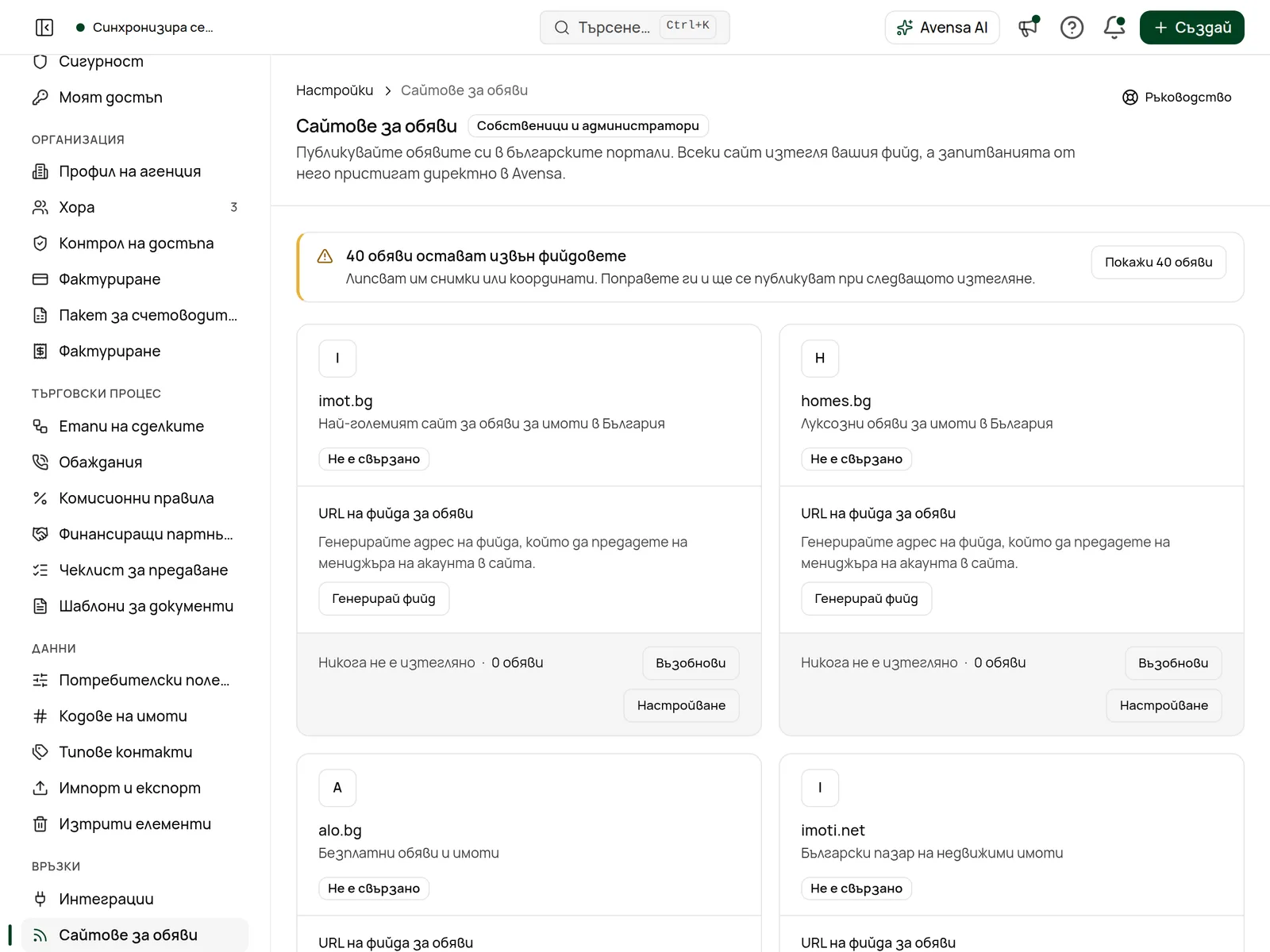The height and width of the screenshot is (952, 1270).
Task: Open the help question mark icon
Action: click(x=1072, y=28)
